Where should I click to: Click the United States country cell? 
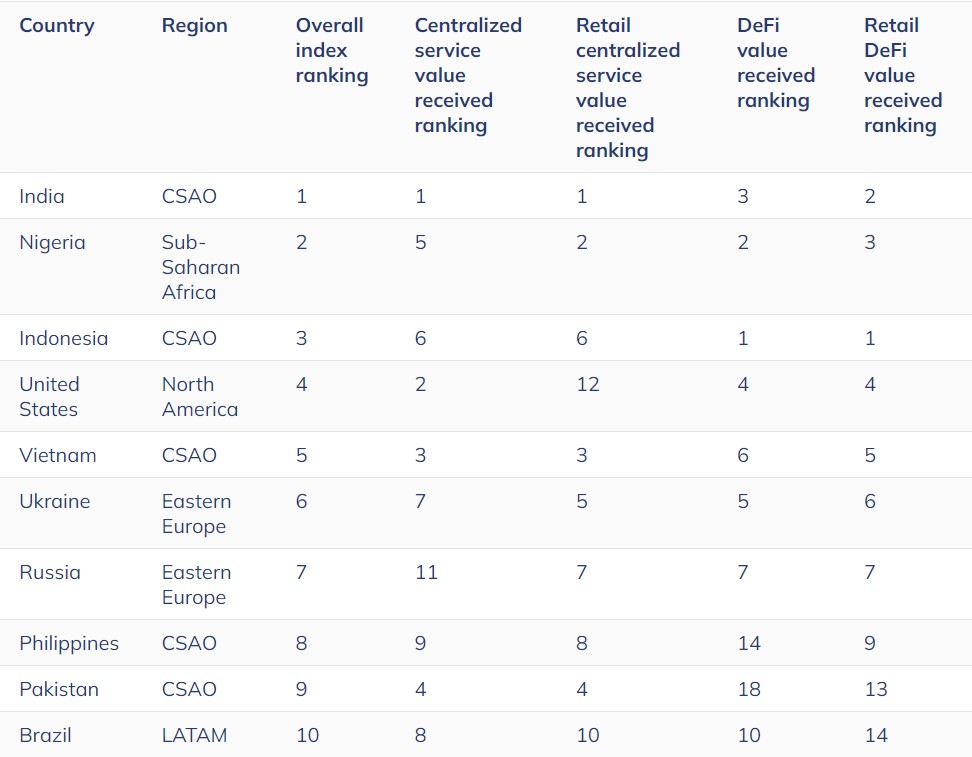coord(49,396)
